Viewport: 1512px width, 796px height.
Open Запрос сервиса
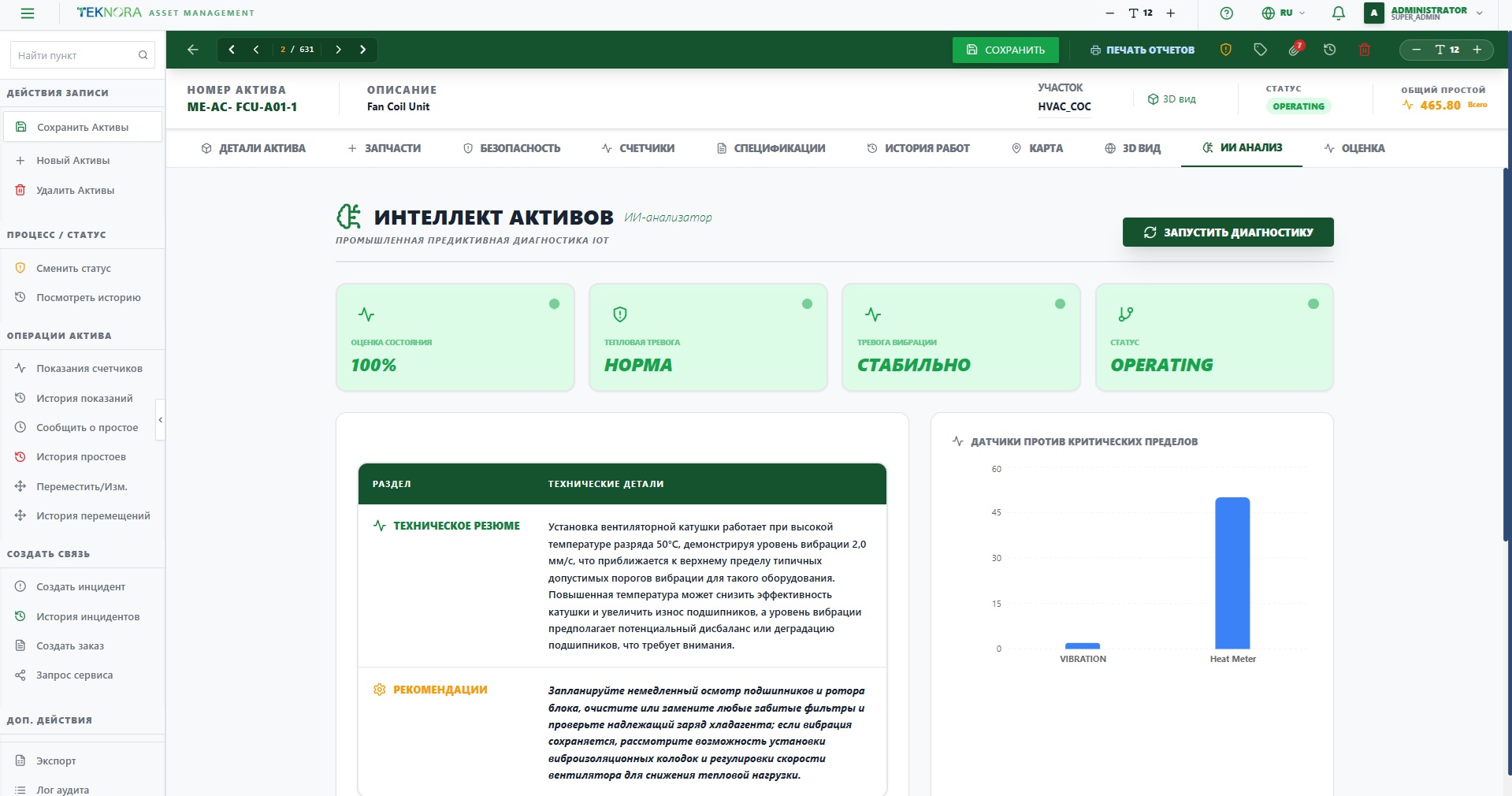[x=82, y=675]
